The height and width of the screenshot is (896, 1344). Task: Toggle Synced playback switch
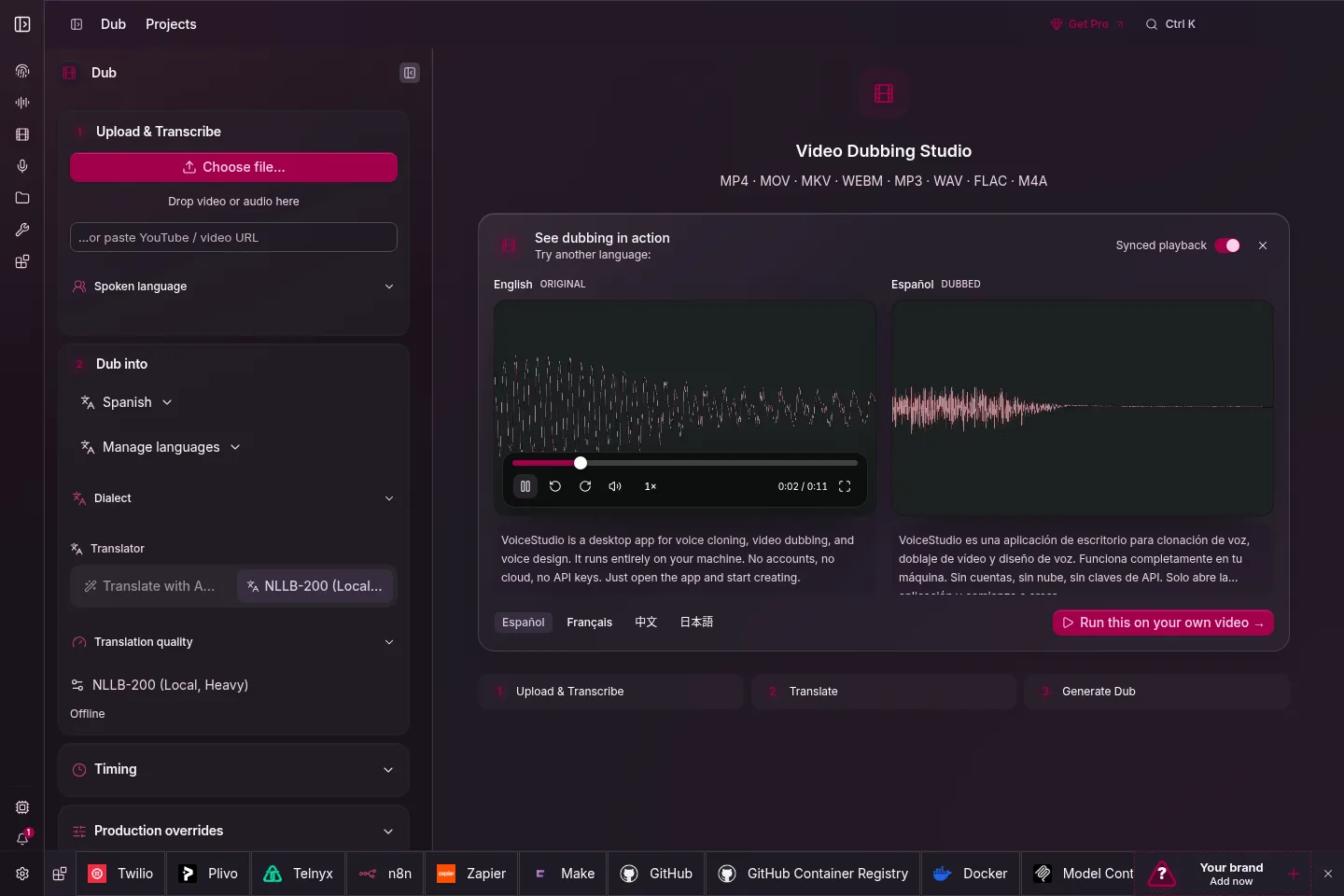(1227, 245)
